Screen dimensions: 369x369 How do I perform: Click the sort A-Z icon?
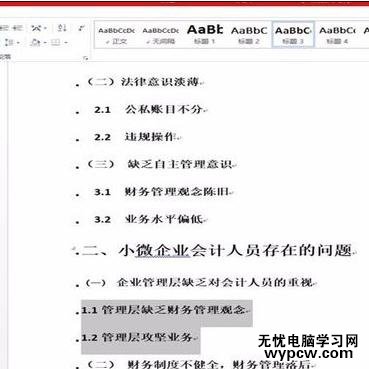point(62,28)
